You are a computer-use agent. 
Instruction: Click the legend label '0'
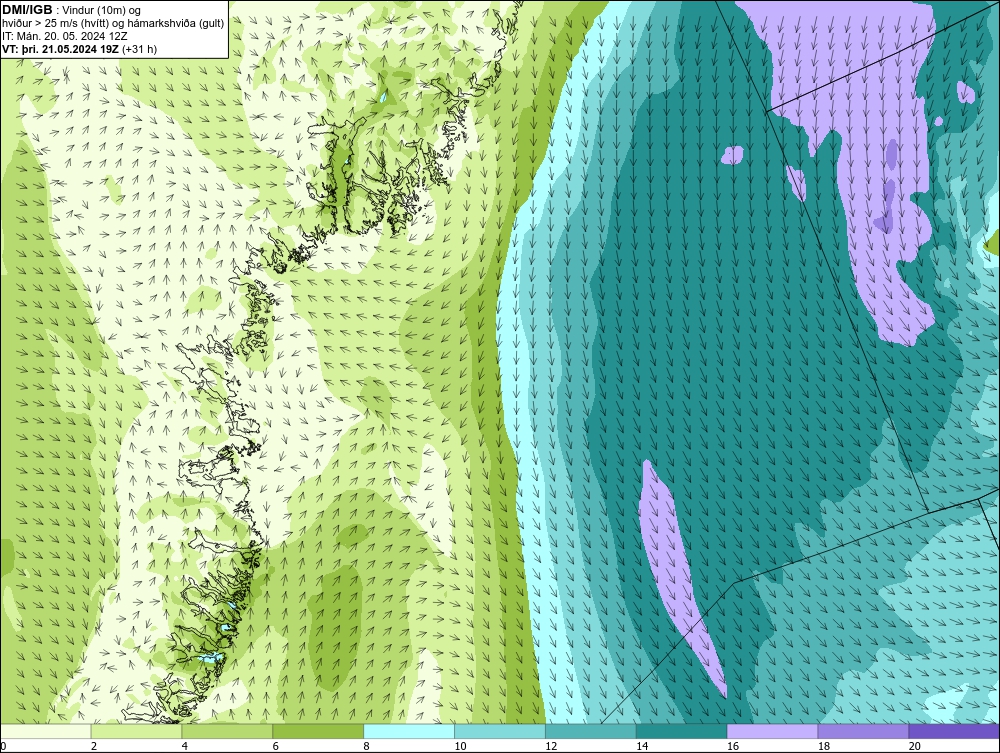[3, 746]
